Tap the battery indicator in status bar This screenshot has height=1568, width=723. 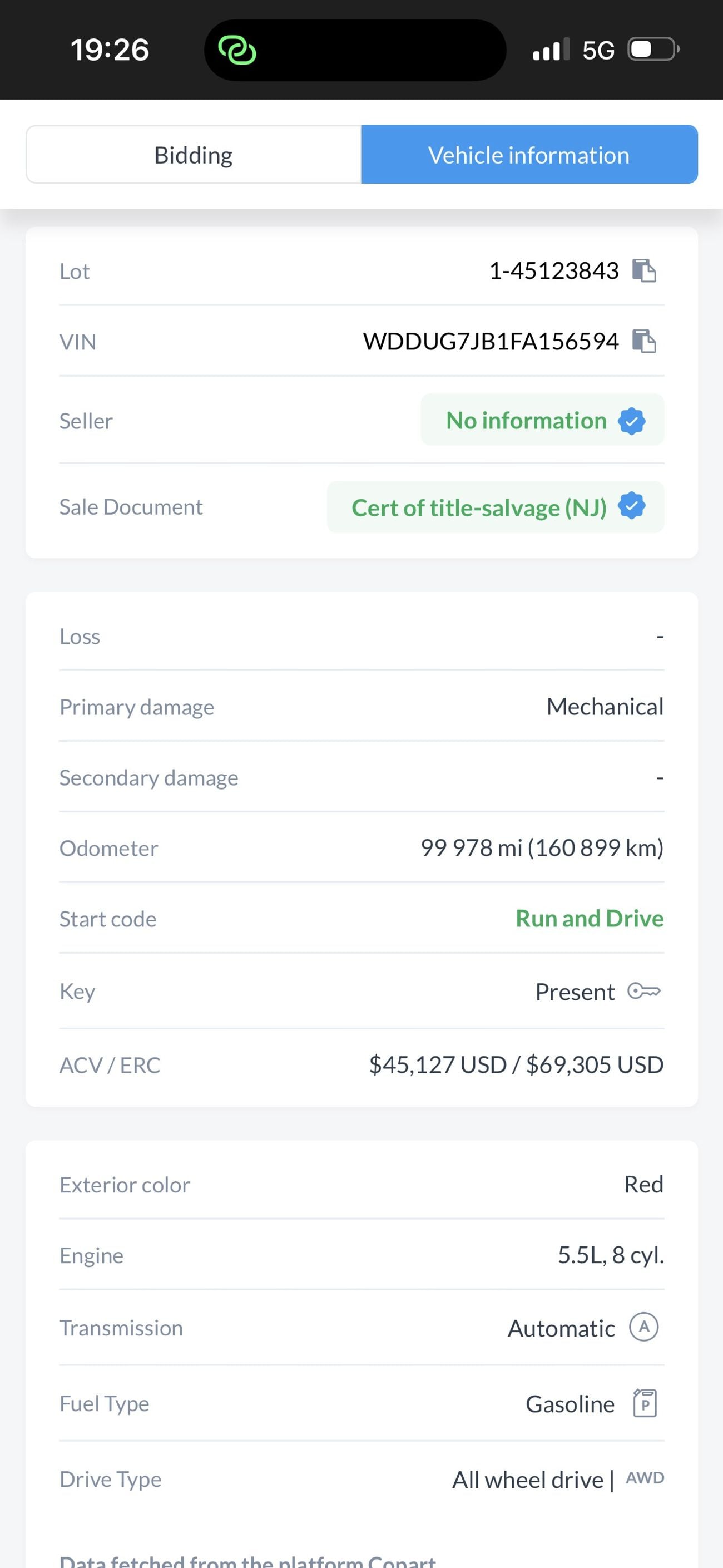pyautogui.click(x=653, y=50)
